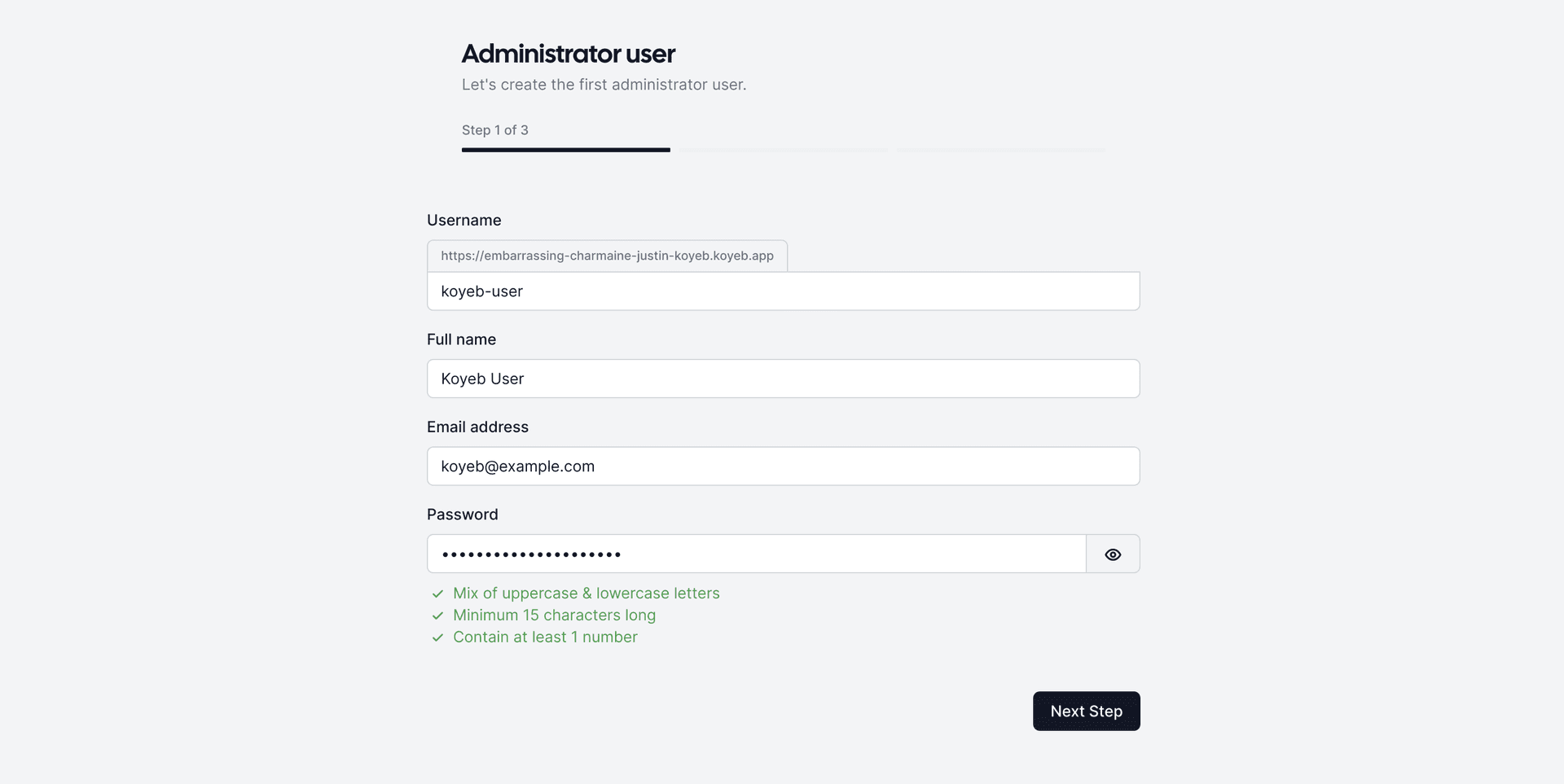Click the at least 1 number checkmark

coord(437,638)
